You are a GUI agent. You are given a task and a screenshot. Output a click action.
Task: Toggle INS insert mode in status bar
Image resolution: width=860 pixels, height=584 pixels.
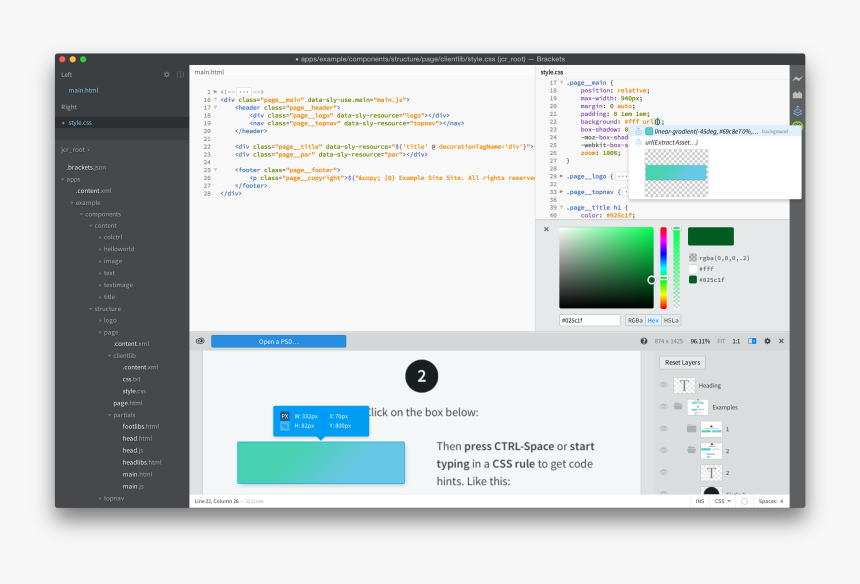(700, 501)
